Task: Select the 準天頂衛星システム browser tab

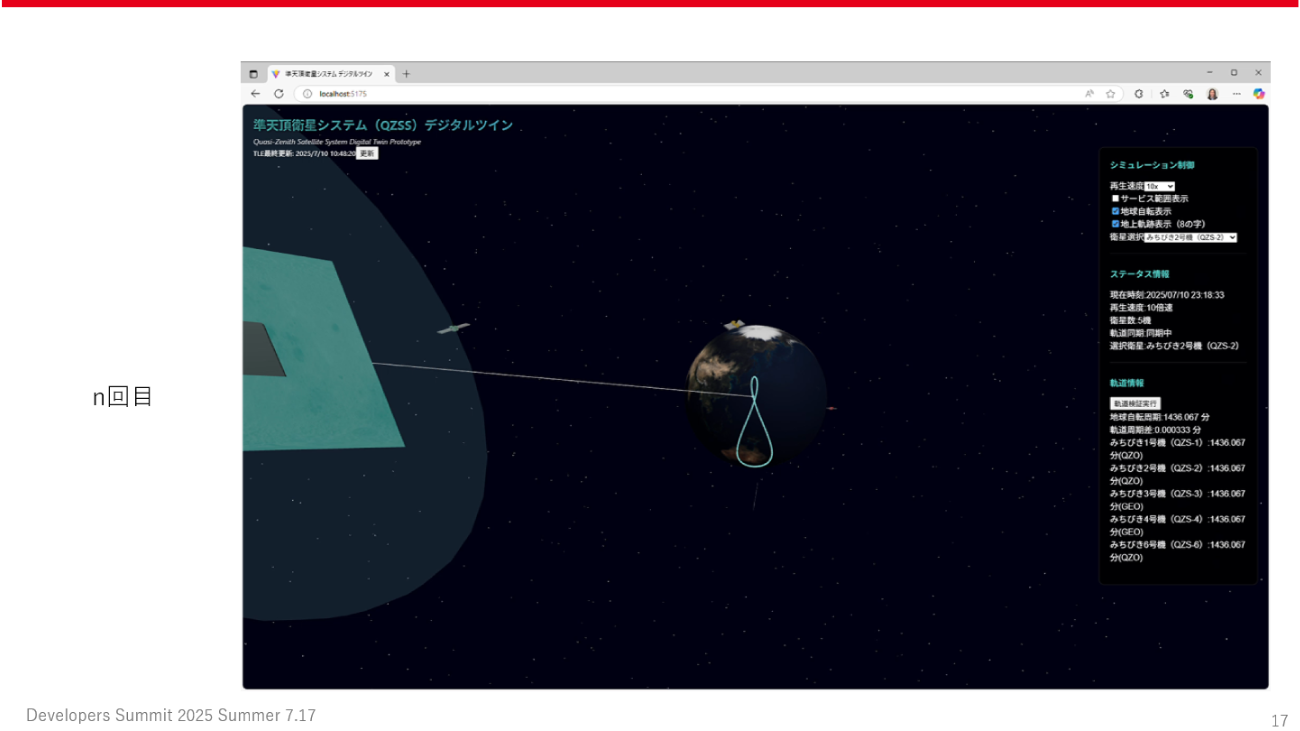Action: (327, 74)
